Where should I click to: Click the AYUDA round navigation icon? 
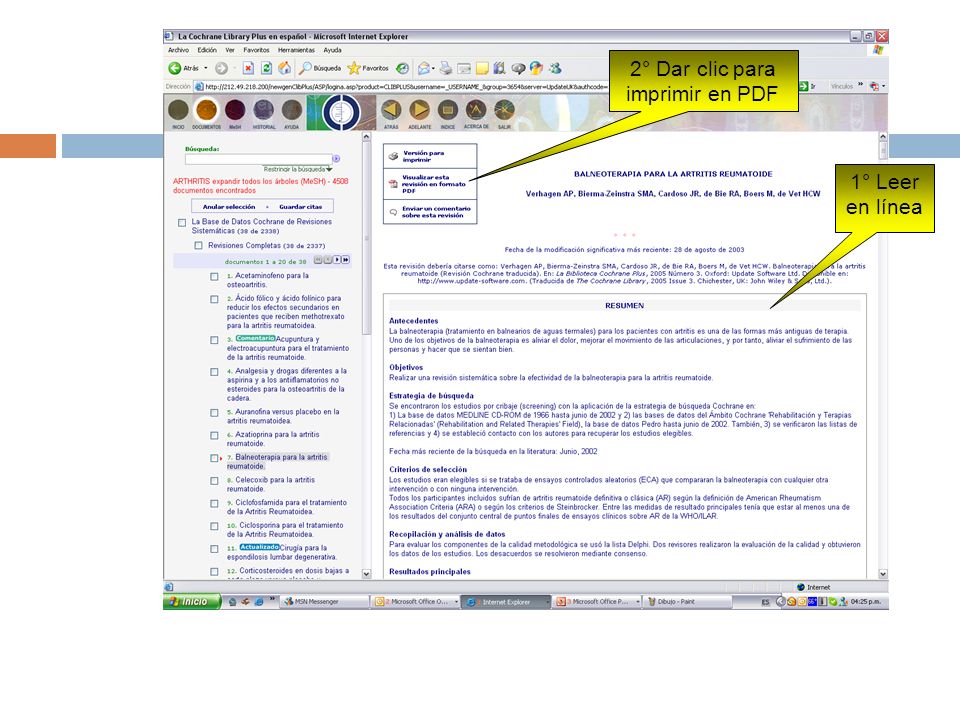291,111
